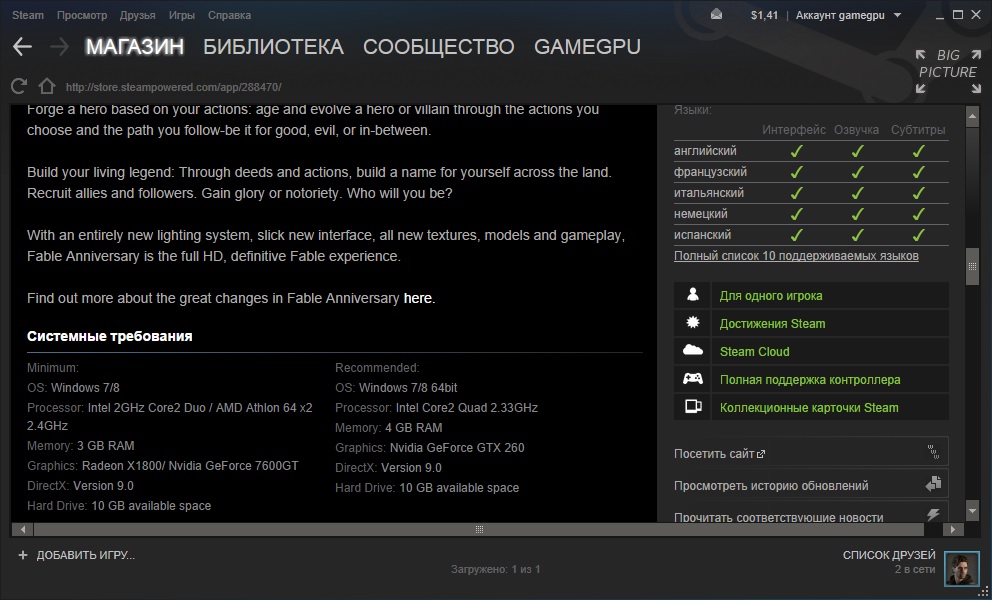Click the single-player person icon
The height and width of the screenshot is (600, 992).
click(x=693, y=295)
